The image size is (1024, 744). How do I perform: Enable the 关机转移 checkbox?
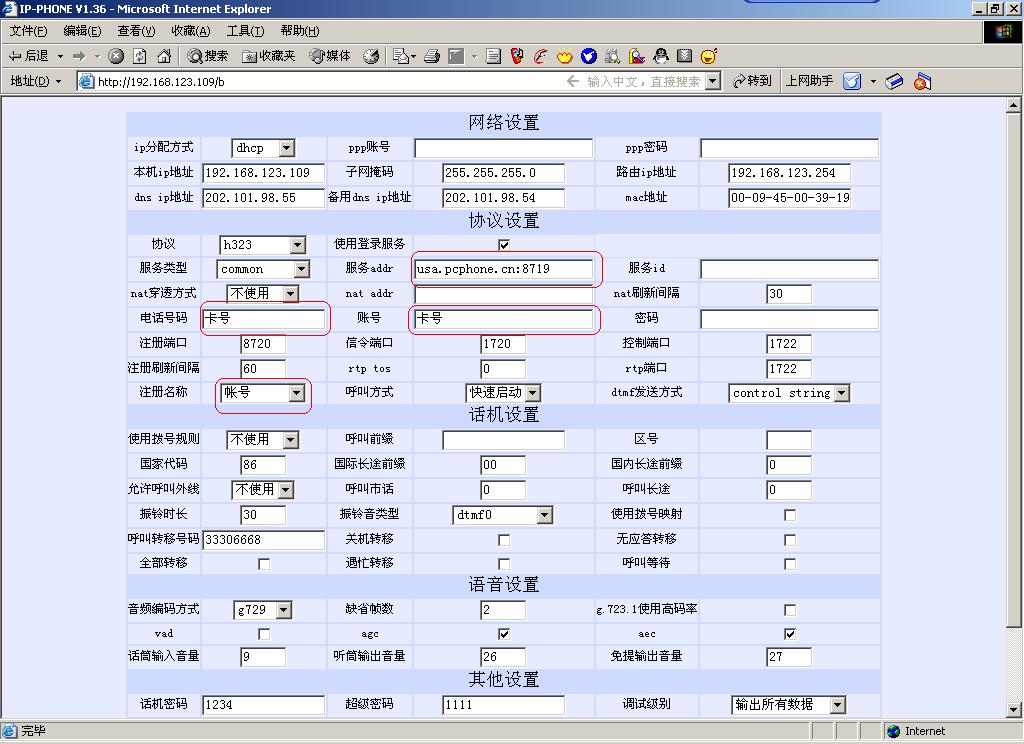(504, 540)
